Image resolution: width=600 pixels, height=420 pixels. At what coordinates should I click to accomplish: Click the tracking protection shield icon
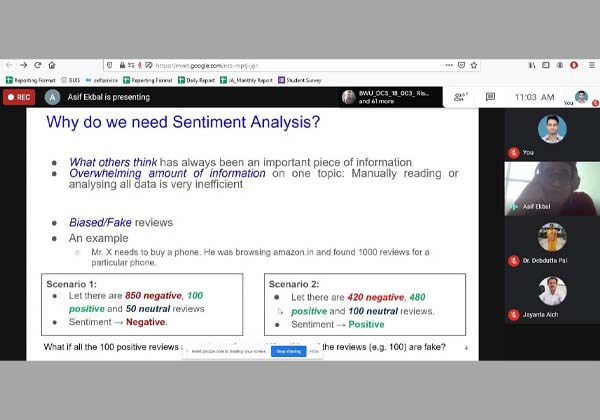point(110,65)
